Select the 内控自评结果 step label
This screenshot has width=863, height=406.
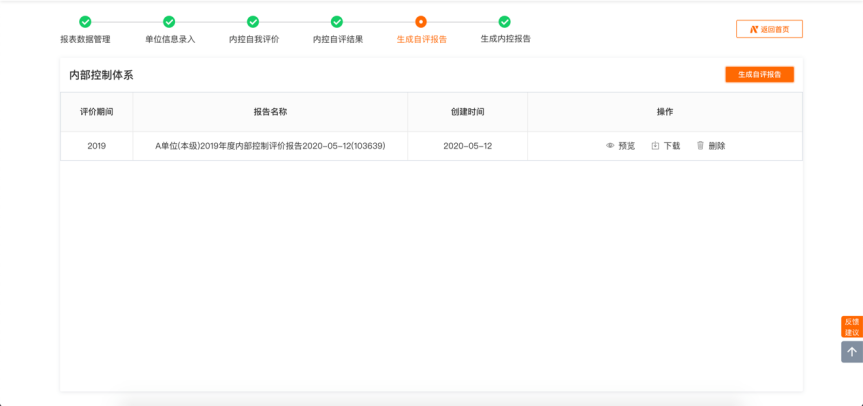tap(337, 39)
